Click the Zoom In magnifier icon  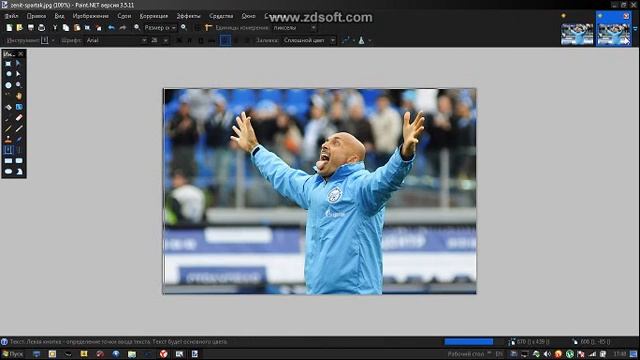click(184, 28)
